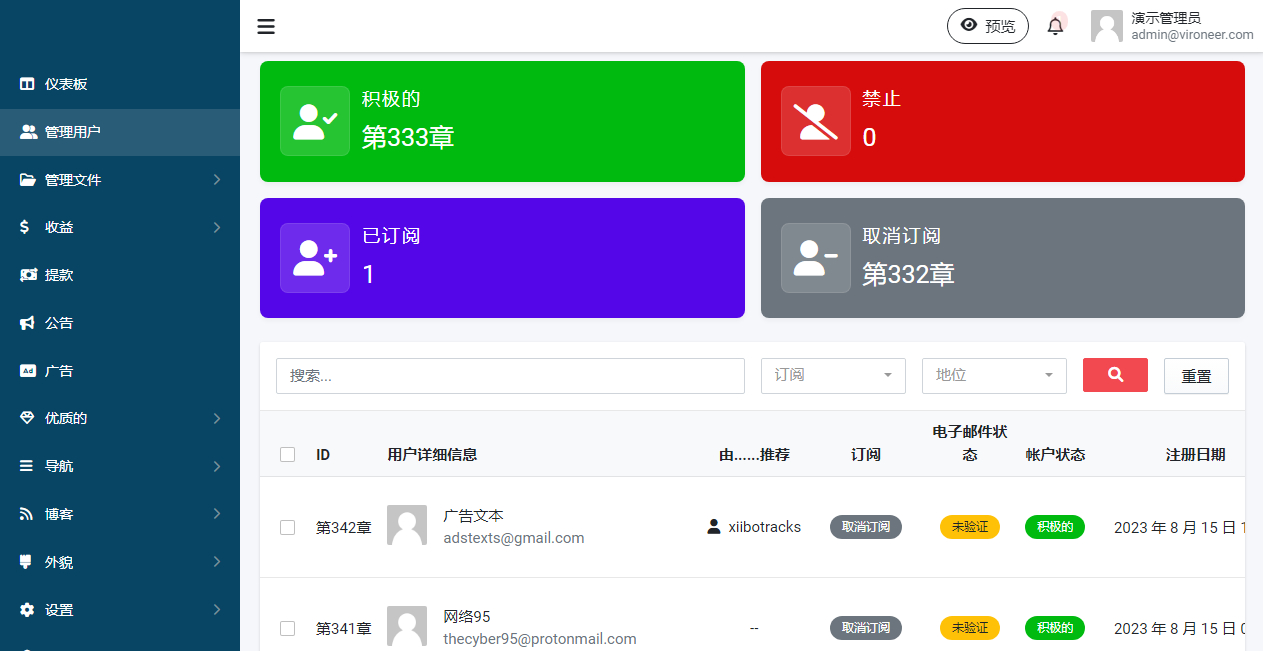Image resolution: width=1263 pixels, height=651 pixels.
Task: Click the 搜索 input field
Action: 510,376
